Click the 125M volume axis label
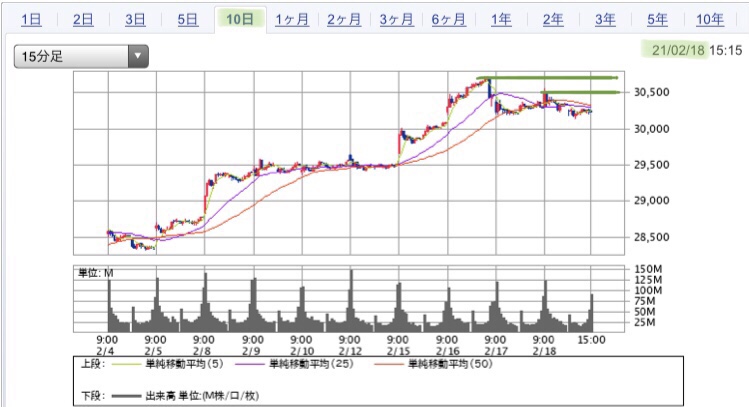Image resolution: width=749 pixels, height=407 pixels. point(648,280)
